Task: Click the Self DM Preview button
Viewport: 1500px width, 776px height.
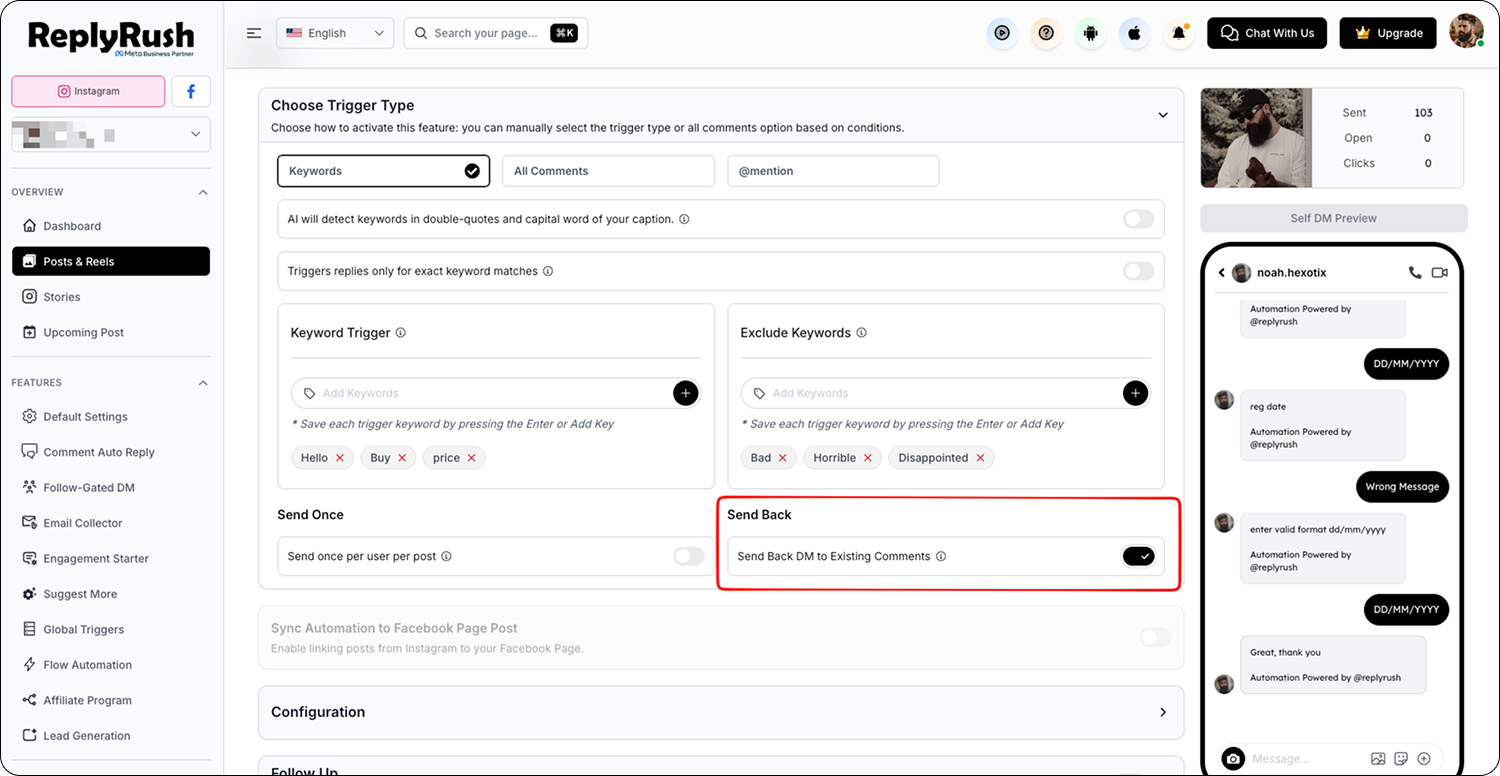Action: pyautogui.click(x=1333, y=218)
